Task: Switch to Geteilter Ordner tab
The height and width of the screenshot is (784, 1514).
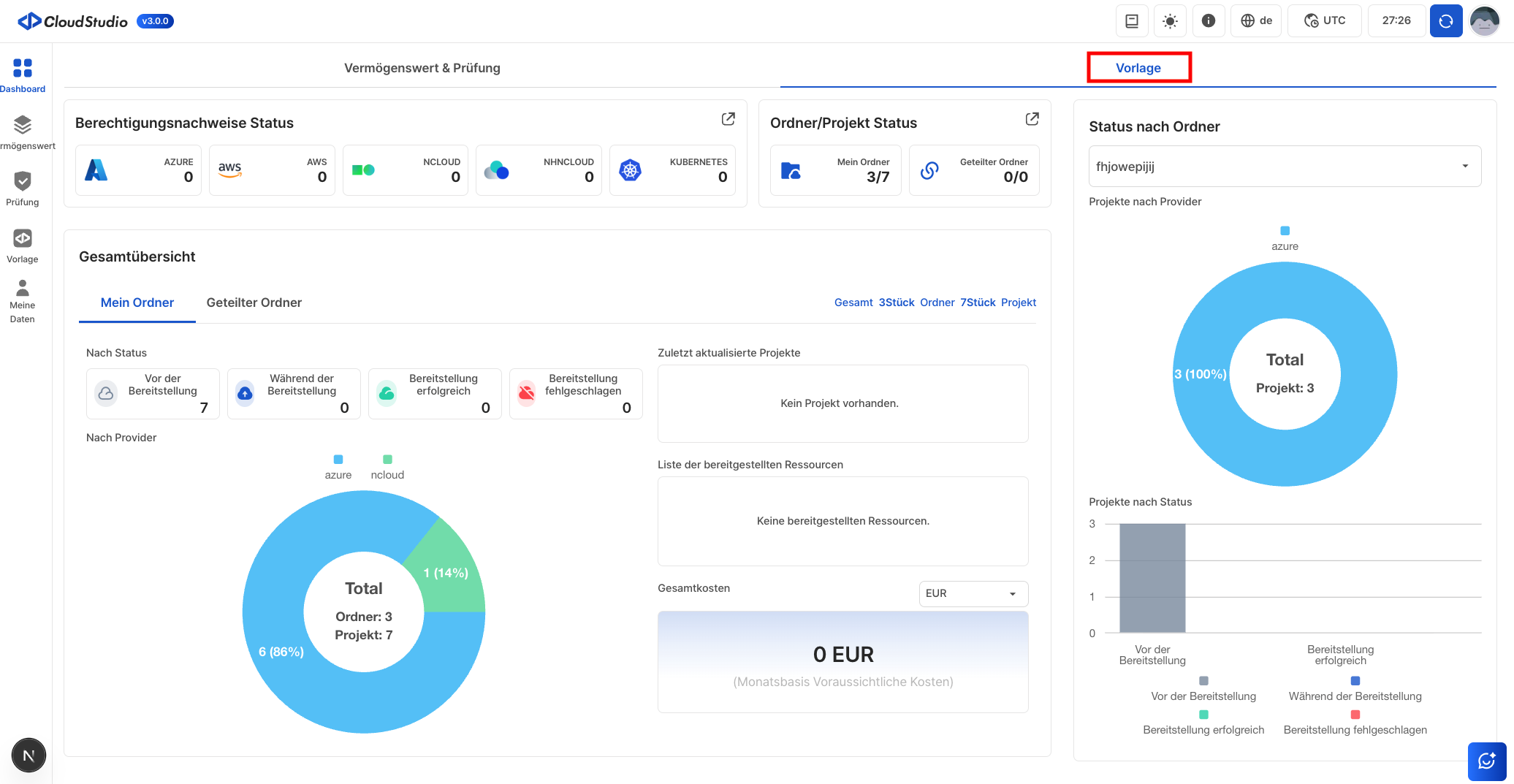Action: pyautogui.click(x=254, y=302)
